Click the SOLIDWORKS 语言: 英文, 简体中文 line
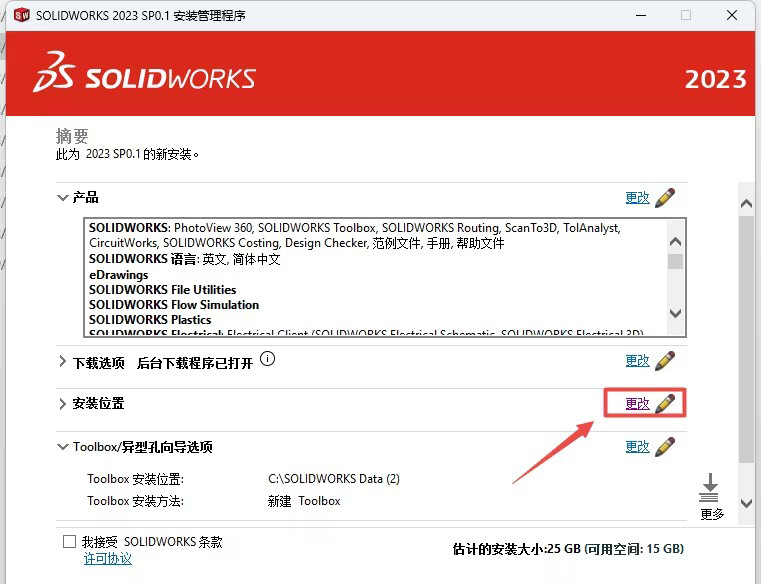761x584 pixels. click(x=184, y=259)
